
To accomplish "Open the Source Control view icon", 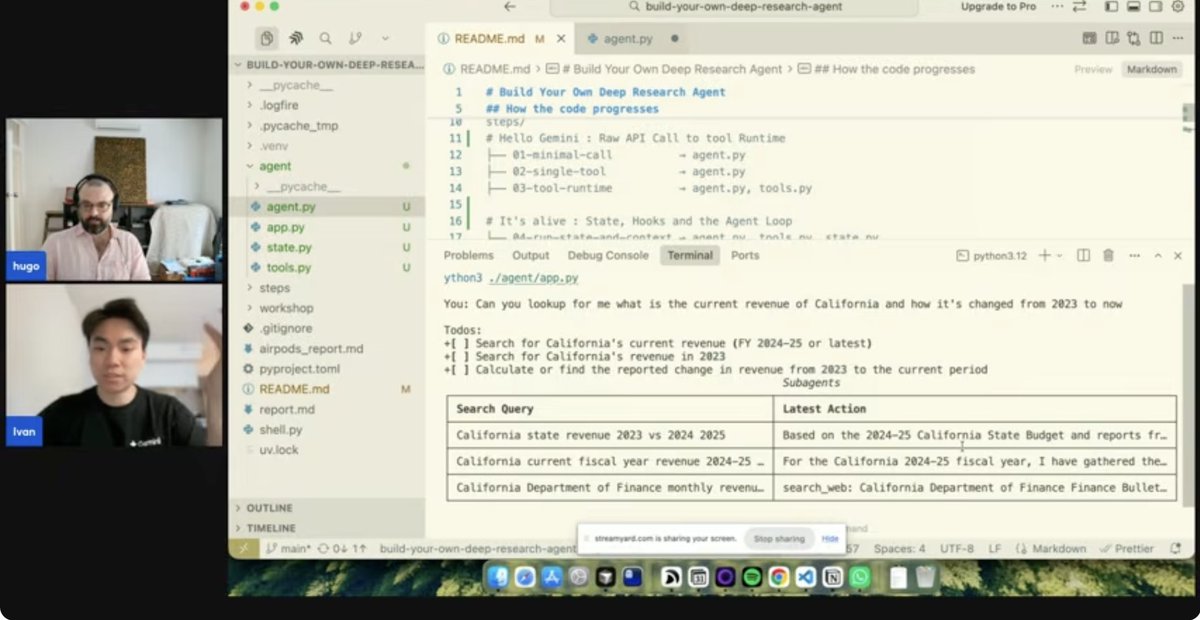I will click(x=355, y=38).
